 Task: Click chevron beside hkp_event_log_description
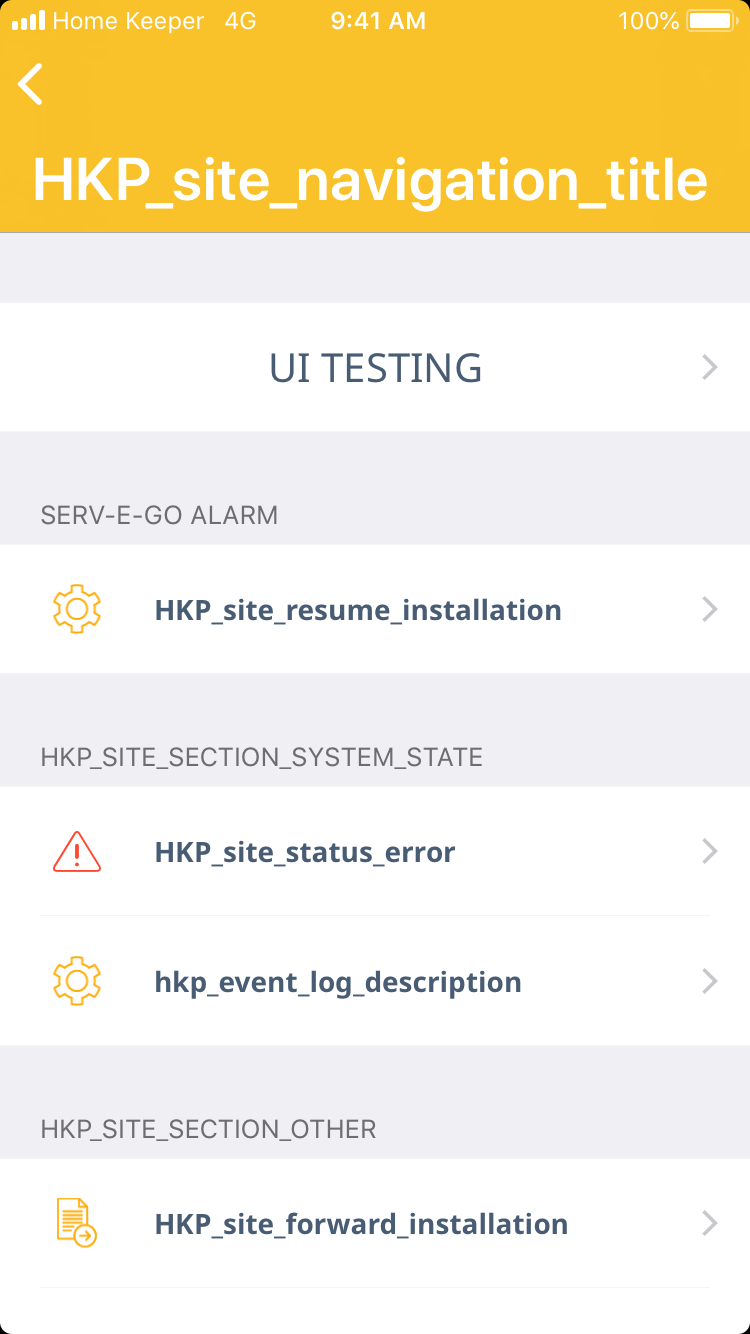tap(710, 981)
